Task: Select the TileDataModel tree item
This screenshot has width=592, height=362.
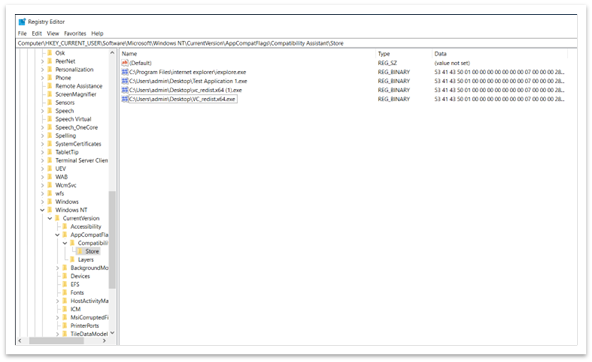Action: coord(89,334)
